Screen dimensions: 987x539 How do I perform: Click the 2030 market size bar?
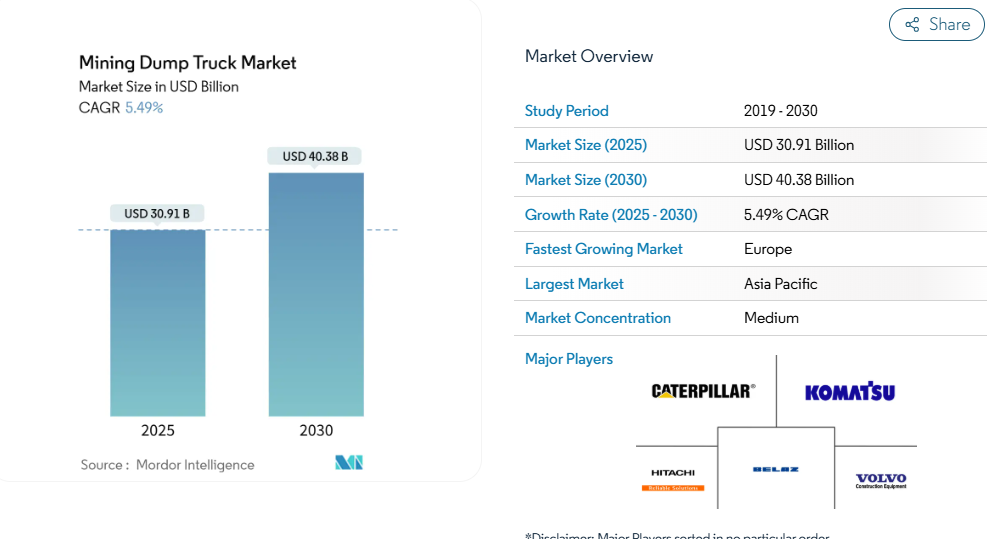(316, 294)
